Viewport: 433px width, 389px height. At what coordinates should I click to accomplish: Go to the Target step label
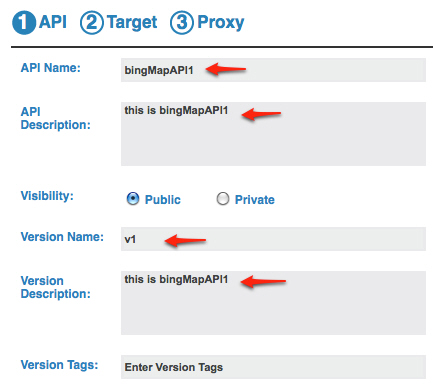pos(132,23)
